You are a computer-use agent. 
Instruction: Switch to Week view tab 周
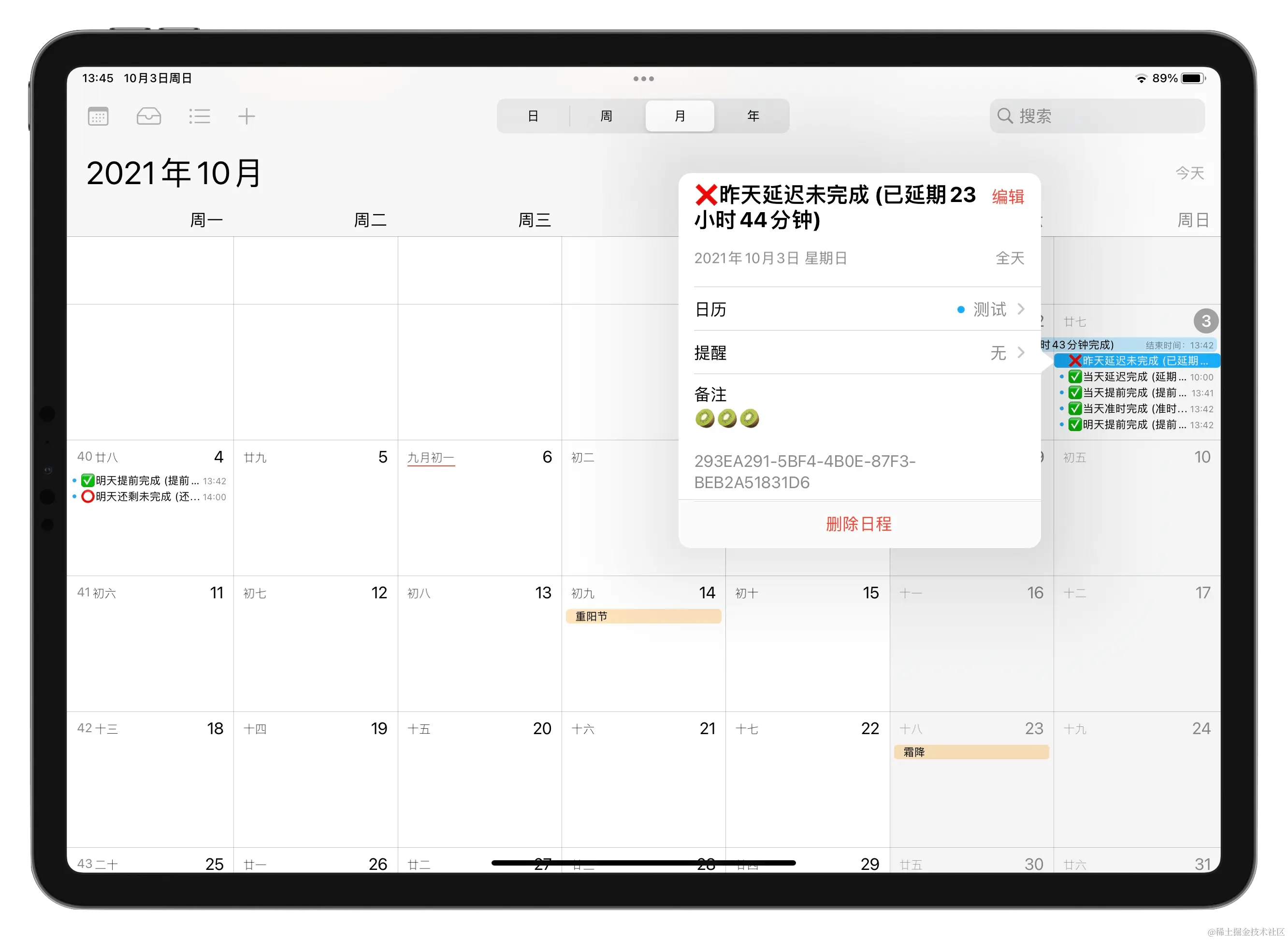pyautogui.click(x=607, y=116)
